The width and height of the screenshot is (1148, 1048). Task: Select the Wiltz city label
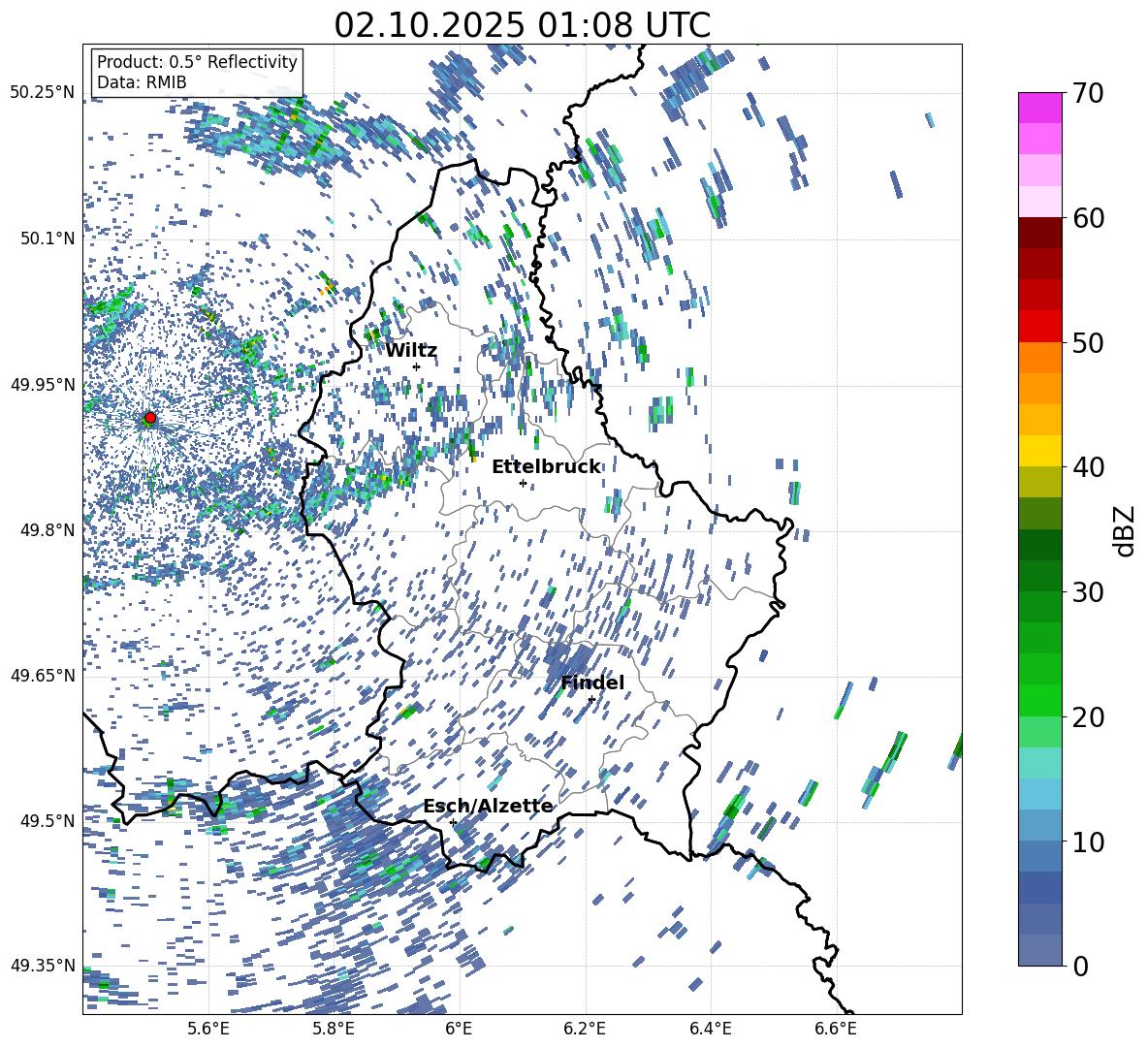(x=411, y=350)
